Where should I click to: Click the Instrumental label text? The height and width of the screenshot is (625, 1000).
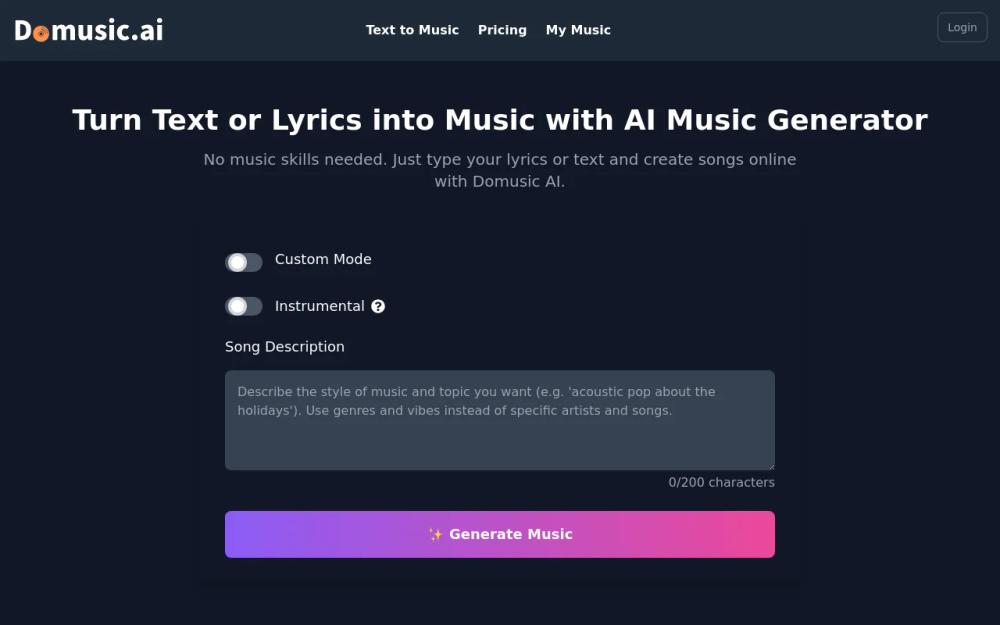[319, 306]
